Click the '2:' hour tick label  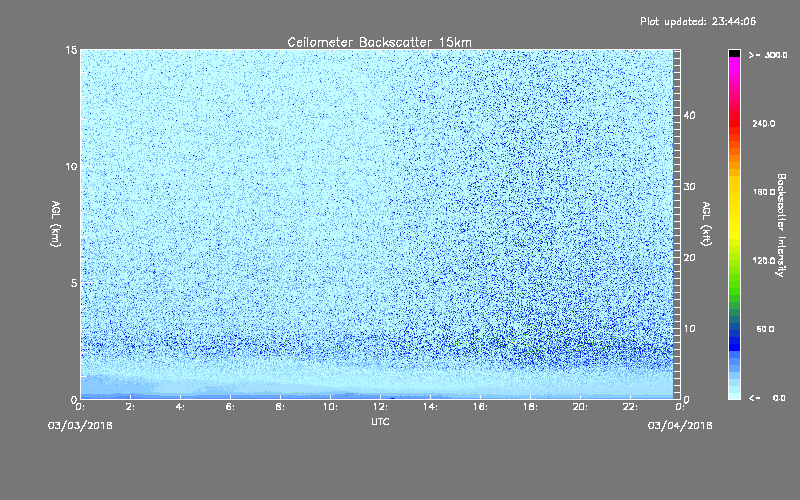[130, 407]
